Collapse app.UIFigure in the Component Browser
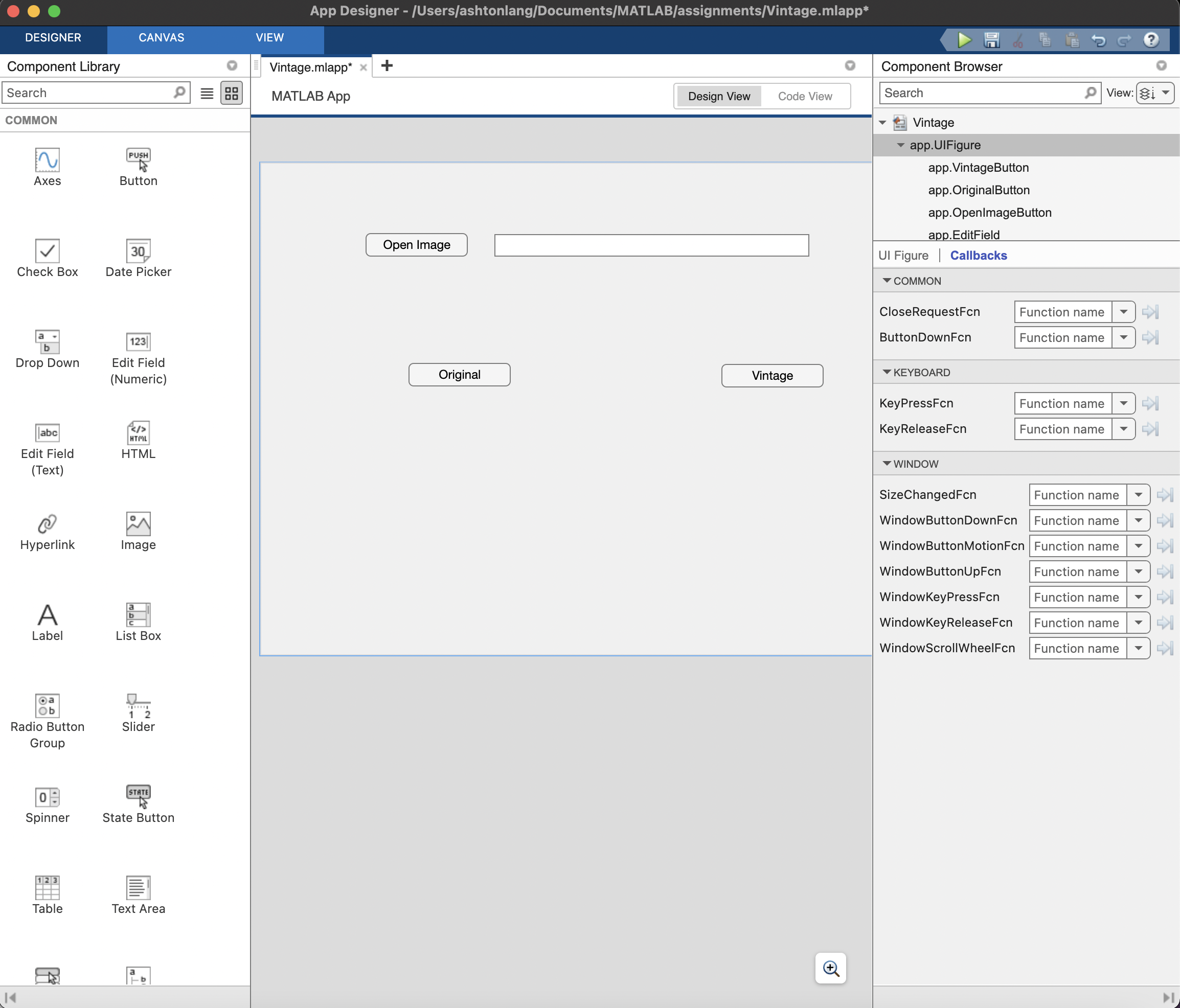The width and height of the screenshot is (1180, 1008). [x=900, y=145]
